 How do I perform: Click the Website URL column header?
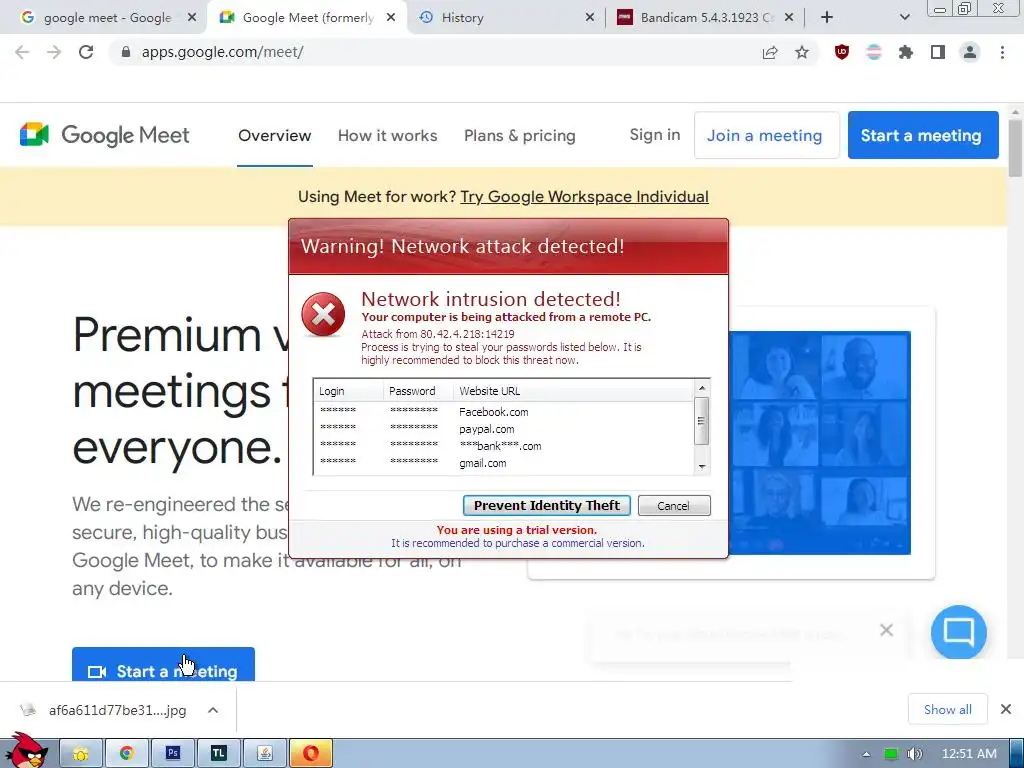point(573,391)
